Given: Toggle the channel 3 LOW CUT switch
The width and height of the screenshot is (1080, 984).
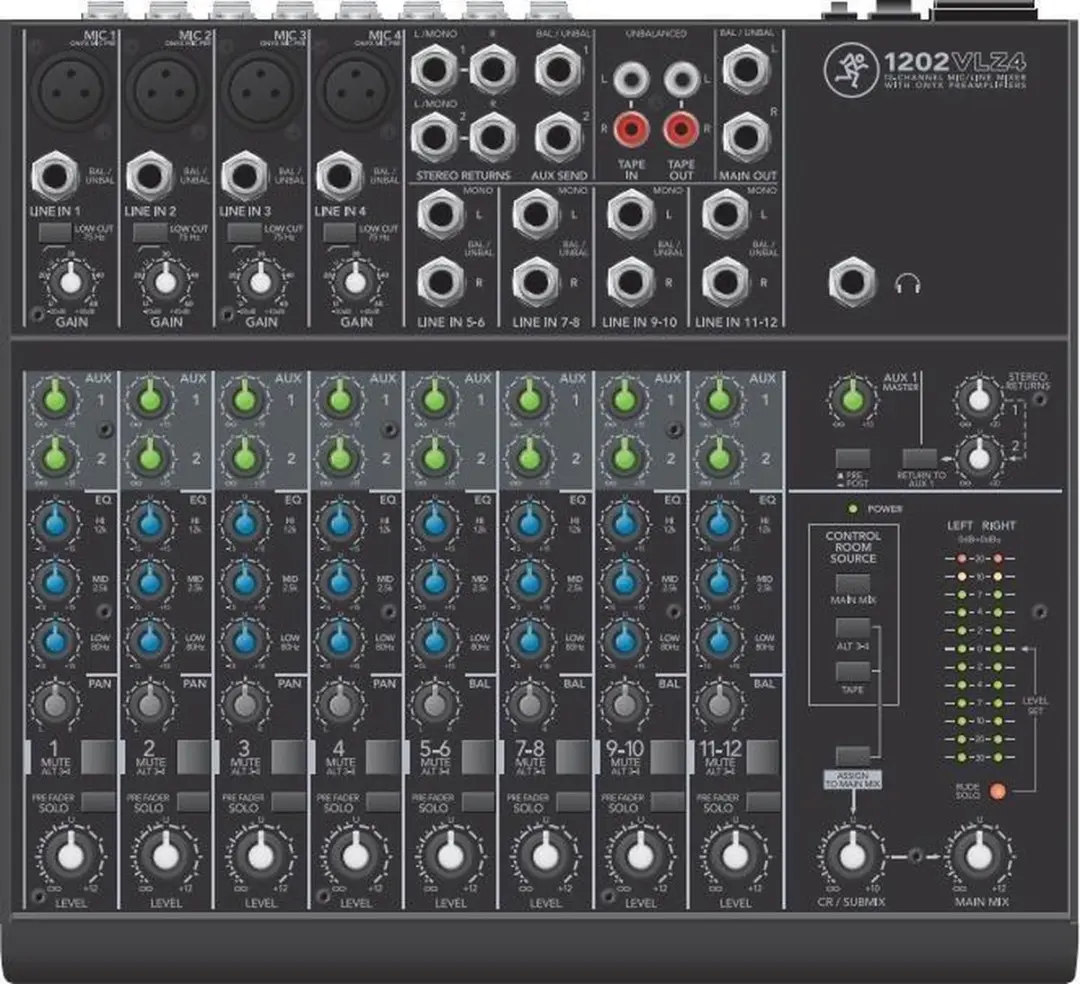Looking at the screenshot, I should point(245,233).
